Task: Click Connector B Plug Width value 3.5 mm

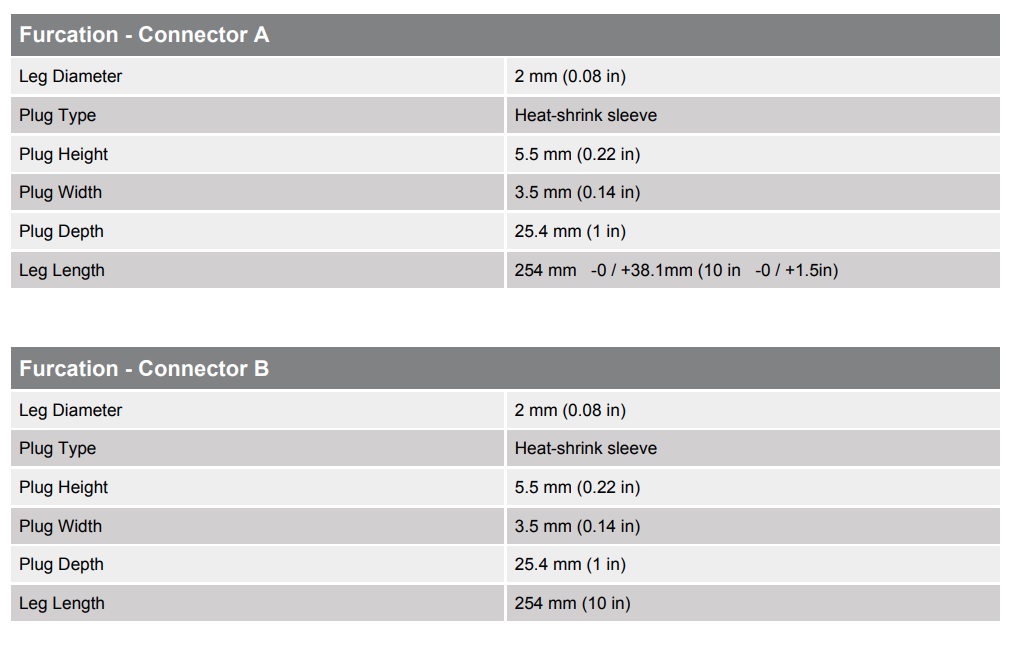Action: coord(577,526)
